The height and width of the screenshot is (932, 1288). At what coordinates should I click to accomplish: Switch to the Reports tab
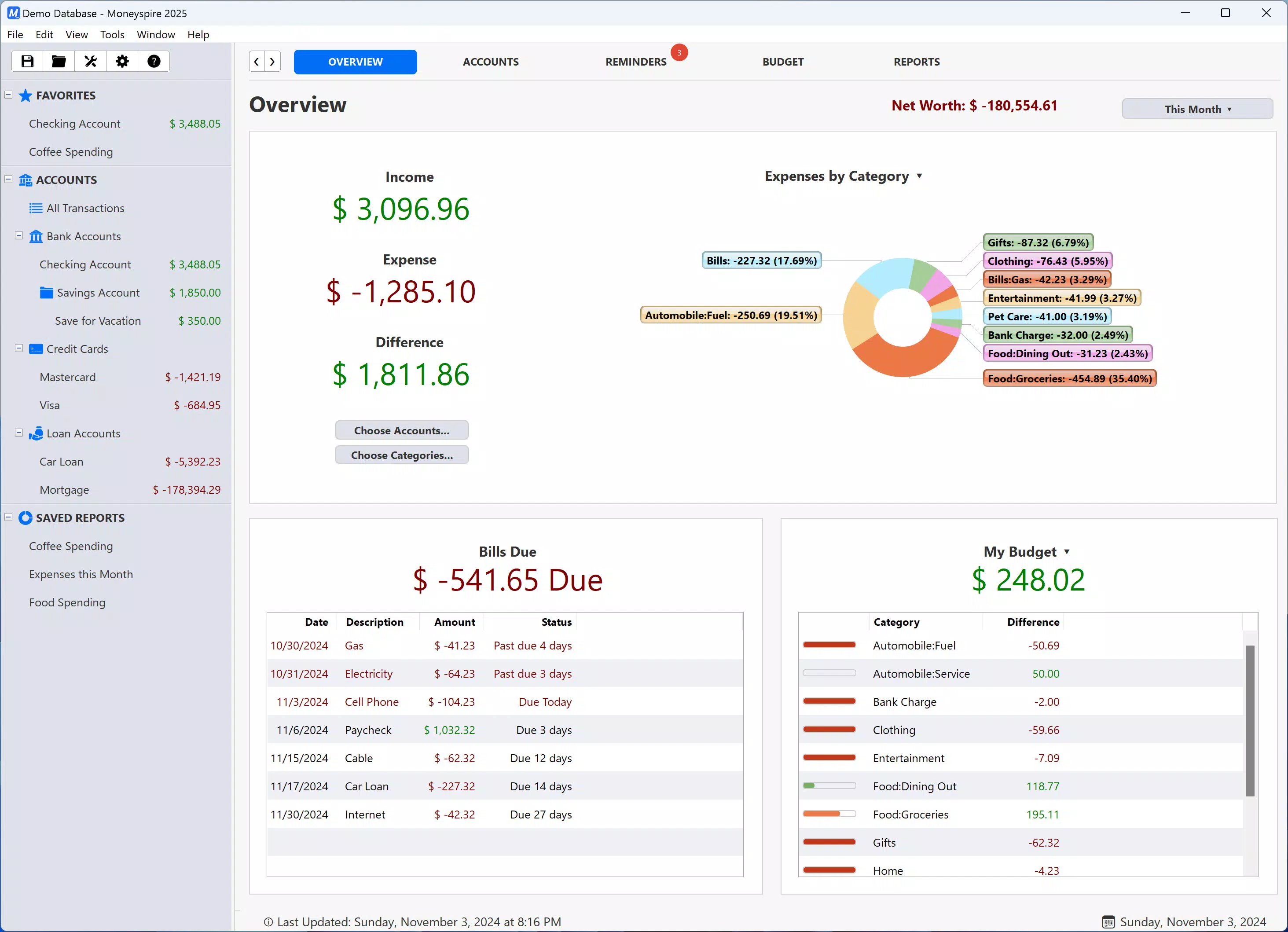tap(917, 62)
